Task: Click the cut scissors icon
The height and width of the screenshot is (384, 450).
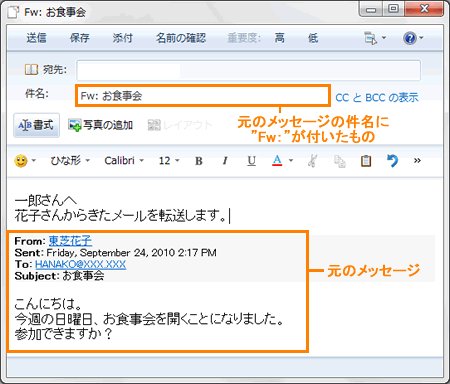Action: coord(312,161)
